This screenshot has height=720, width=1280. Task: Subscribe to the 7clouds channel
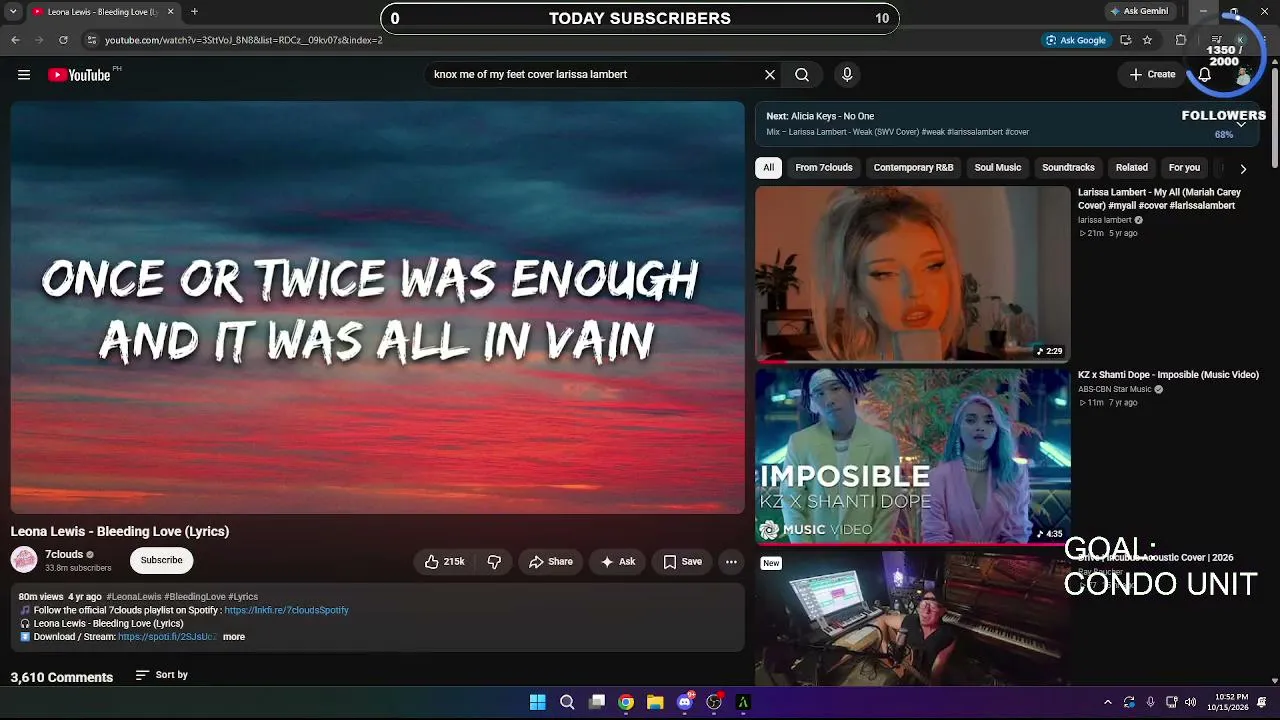point(161,560)
